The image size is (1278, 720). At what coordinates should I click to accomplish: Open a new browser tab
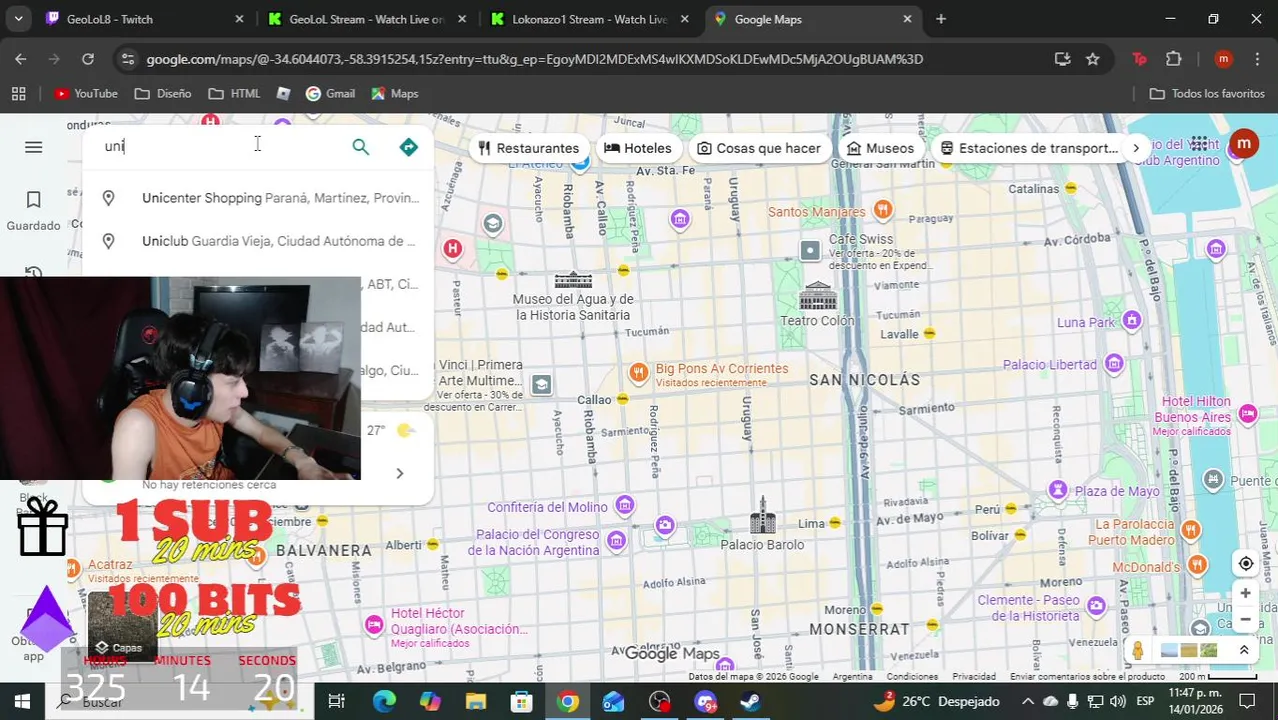[941, 19]
